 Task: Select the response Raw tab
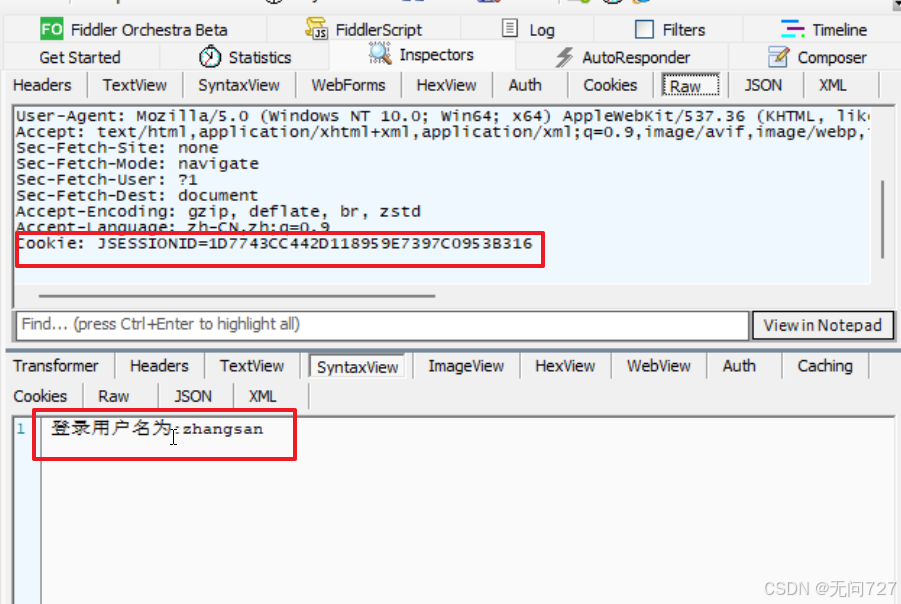point(114,397)
